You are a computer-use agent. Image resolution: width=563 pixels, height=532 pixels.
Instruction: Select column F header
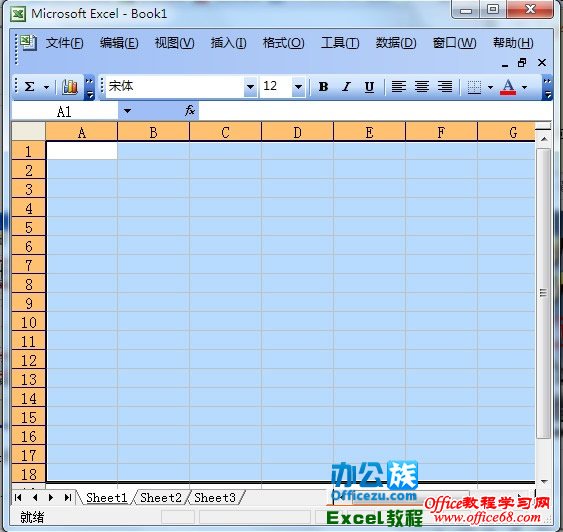click(442, 132)
